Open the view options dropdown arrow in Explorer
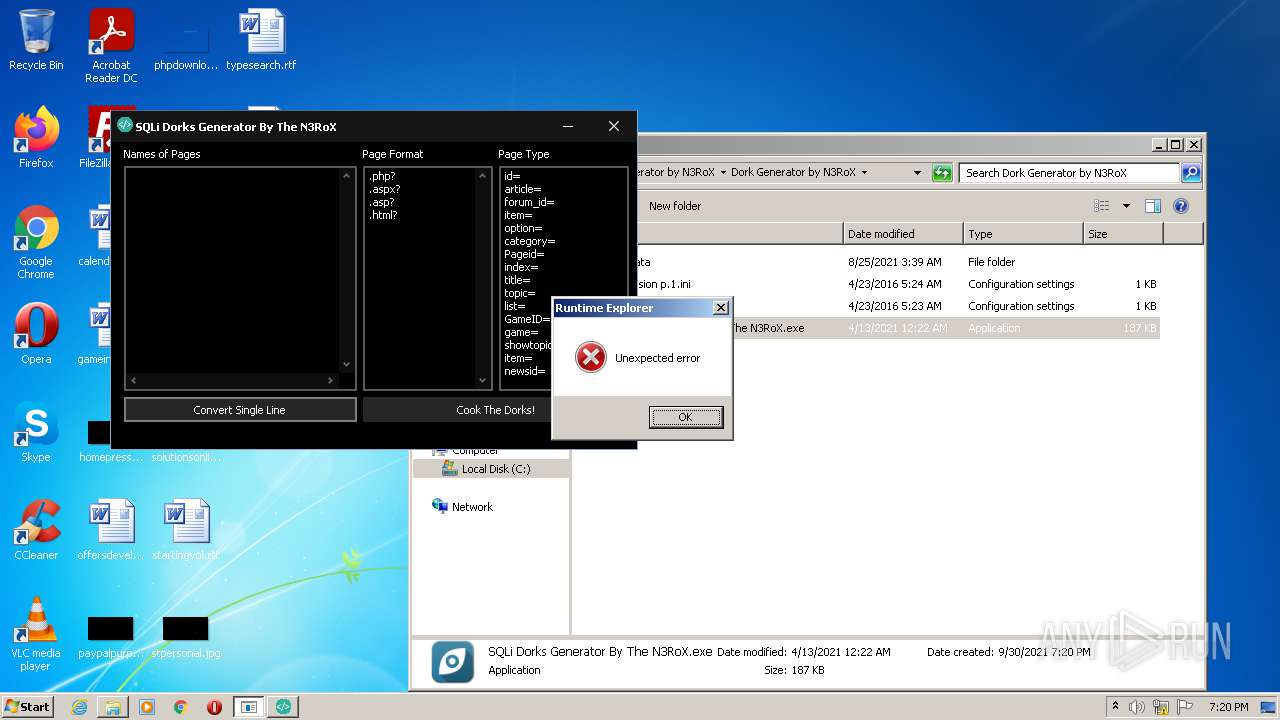This screenshot has width=1280, height=720. pyautogui.click(x=1126, y=206)
